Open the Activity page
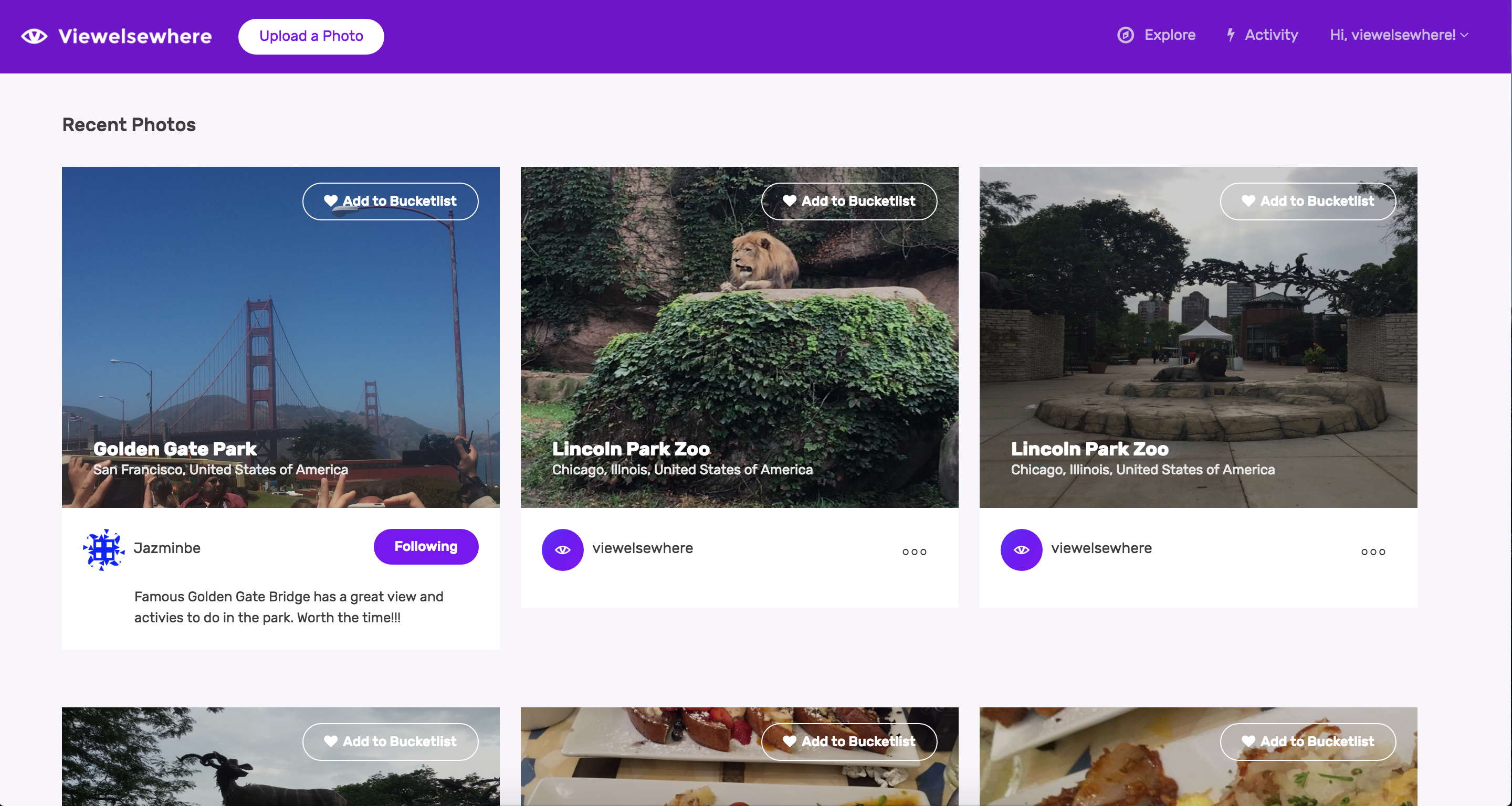Image resolution: width=1512 pixels, height=806 pixels. (x=1270, y=35)
